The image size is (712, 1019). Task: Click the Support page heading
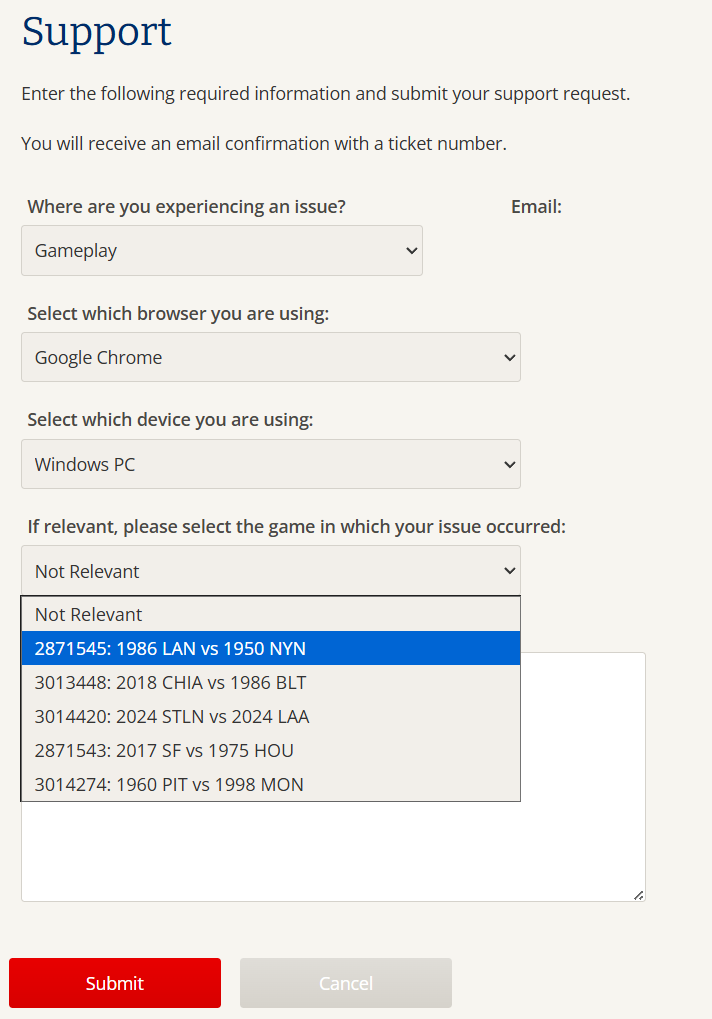tap(97, 32)
